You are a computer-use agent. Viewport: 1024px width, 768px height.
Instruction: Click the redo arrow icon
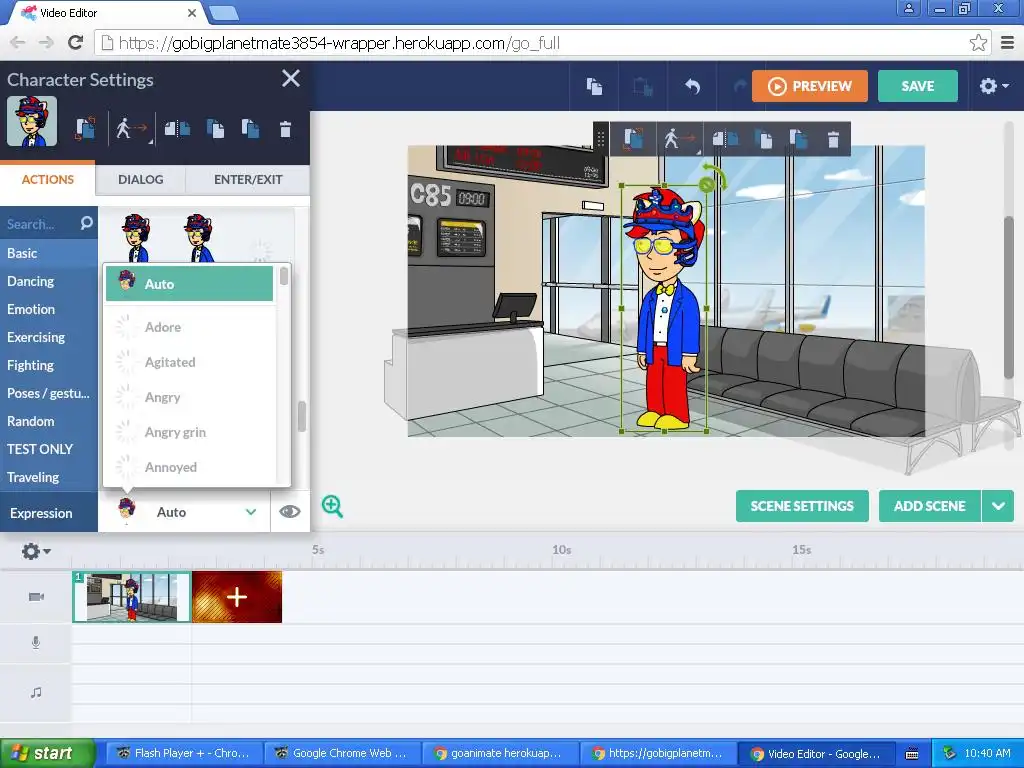[x=740, y=86]
